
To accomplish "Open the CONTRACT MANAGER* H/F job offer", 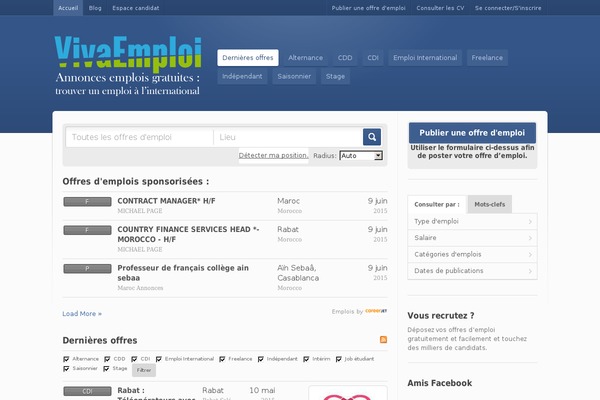I will click(x=166, y=201).
